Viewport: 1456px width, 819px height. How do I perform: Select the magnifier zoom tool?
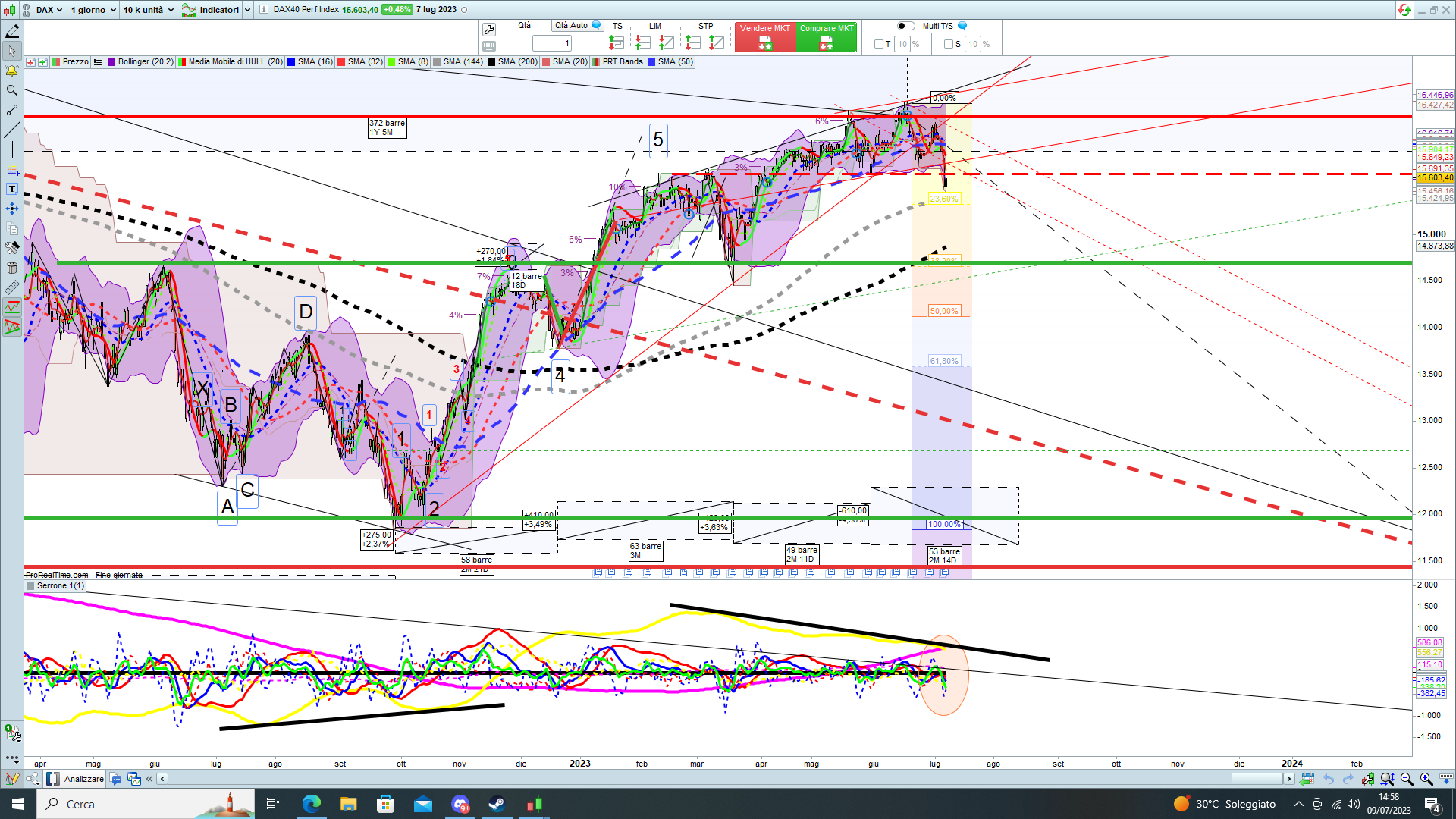[12, 90]
